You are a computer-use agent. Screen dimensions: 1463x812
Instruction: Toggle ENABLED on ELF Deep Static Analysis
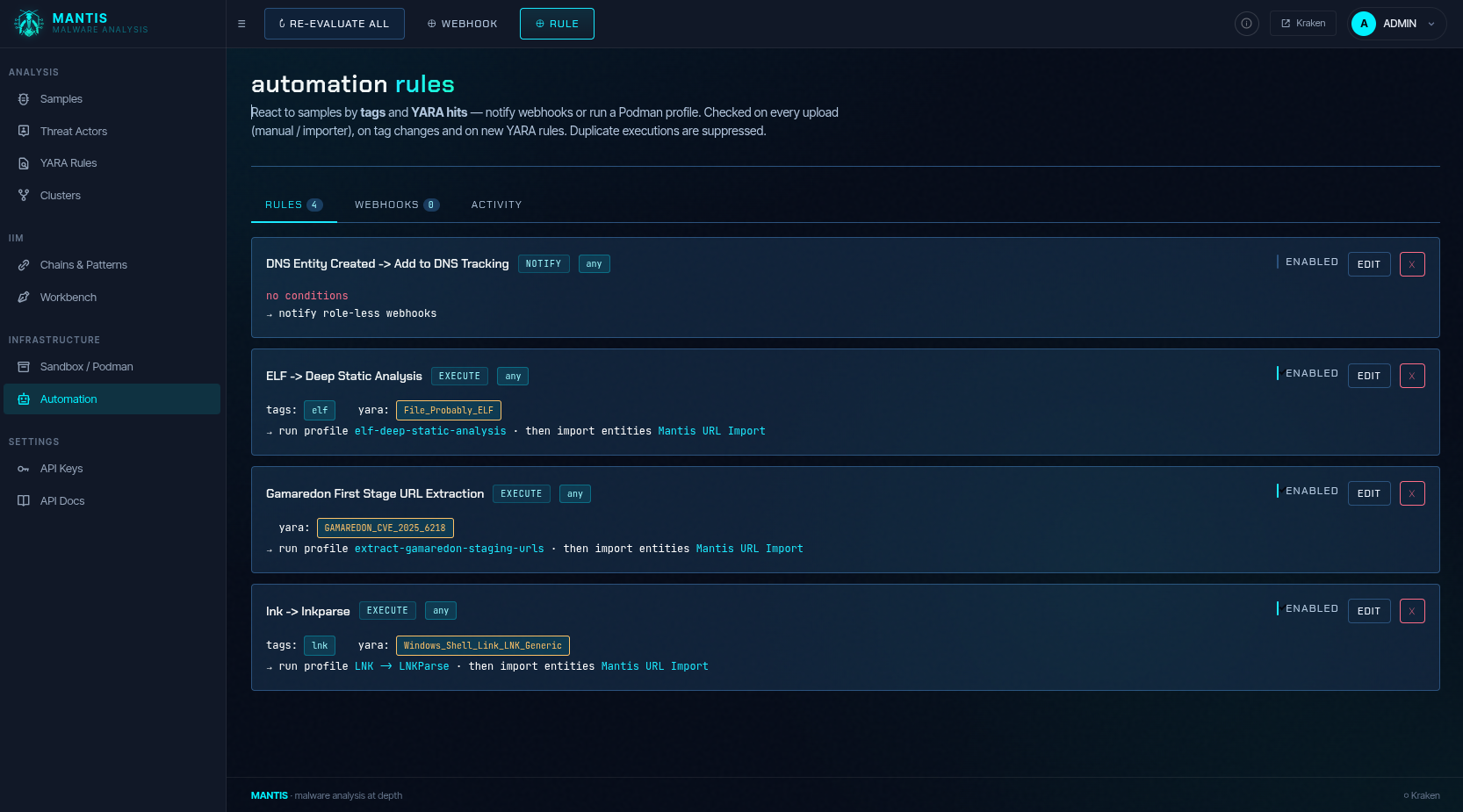pos(1308,373)
